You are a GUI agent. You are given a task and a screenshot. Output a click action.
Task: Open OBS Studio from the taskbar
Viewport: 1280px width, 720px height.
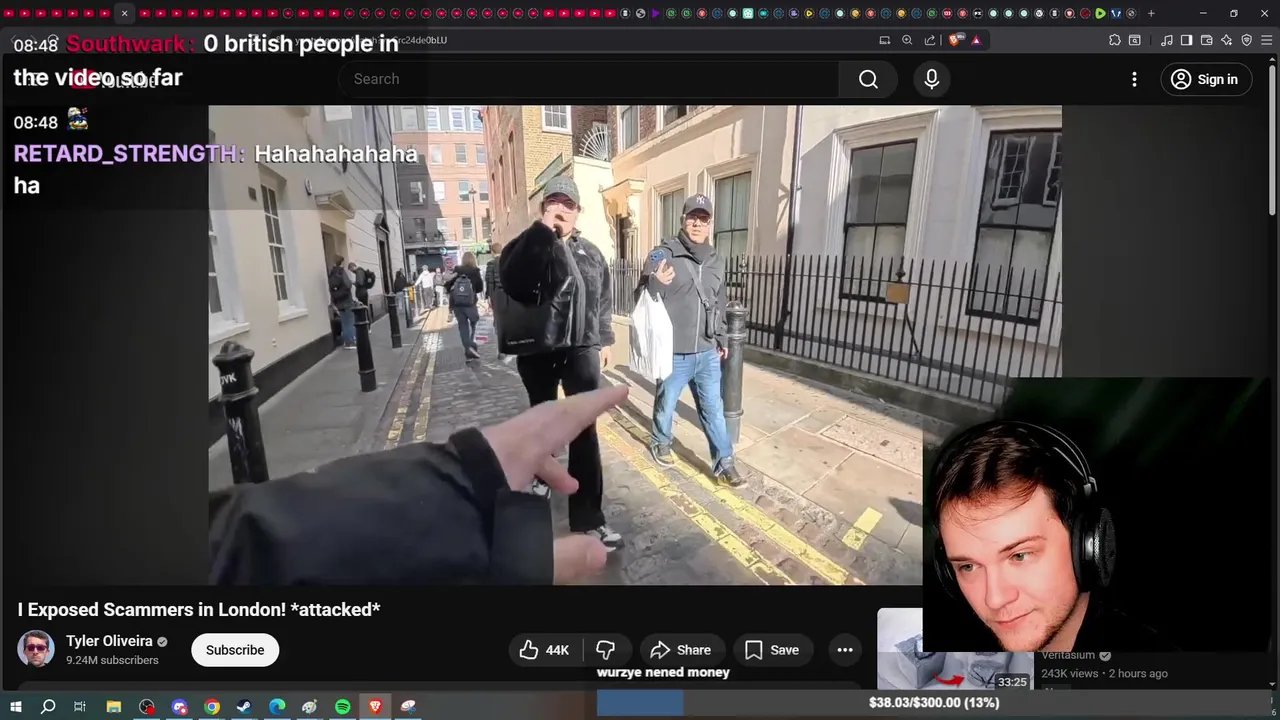pyautogui.click(x=147, y=707)
